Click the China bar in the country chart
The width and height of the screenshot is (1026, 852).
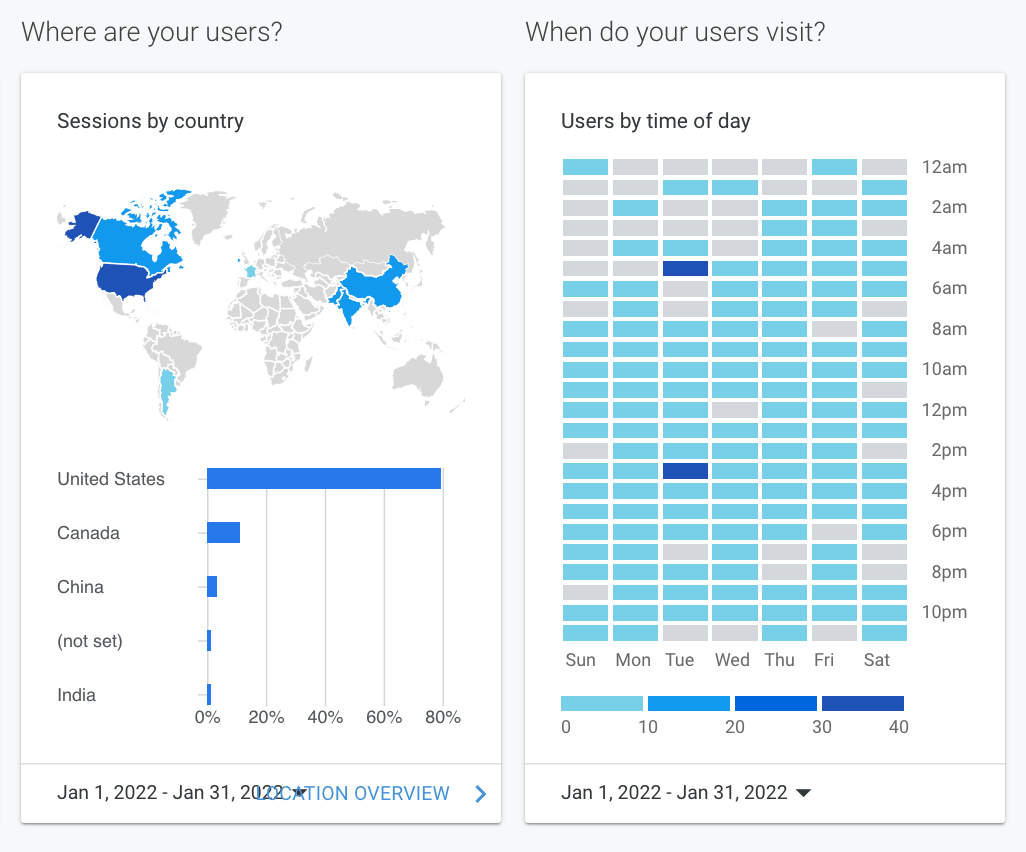[x=212, y=586]
